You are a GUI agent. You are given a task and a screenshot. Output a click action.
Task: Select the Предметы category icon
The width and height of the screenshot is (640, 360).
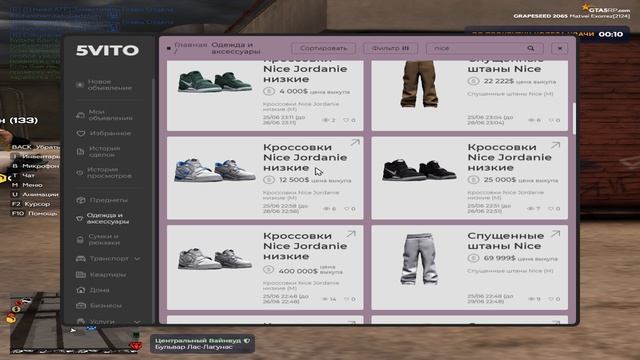pyautogui.click(x=81, y=200)
